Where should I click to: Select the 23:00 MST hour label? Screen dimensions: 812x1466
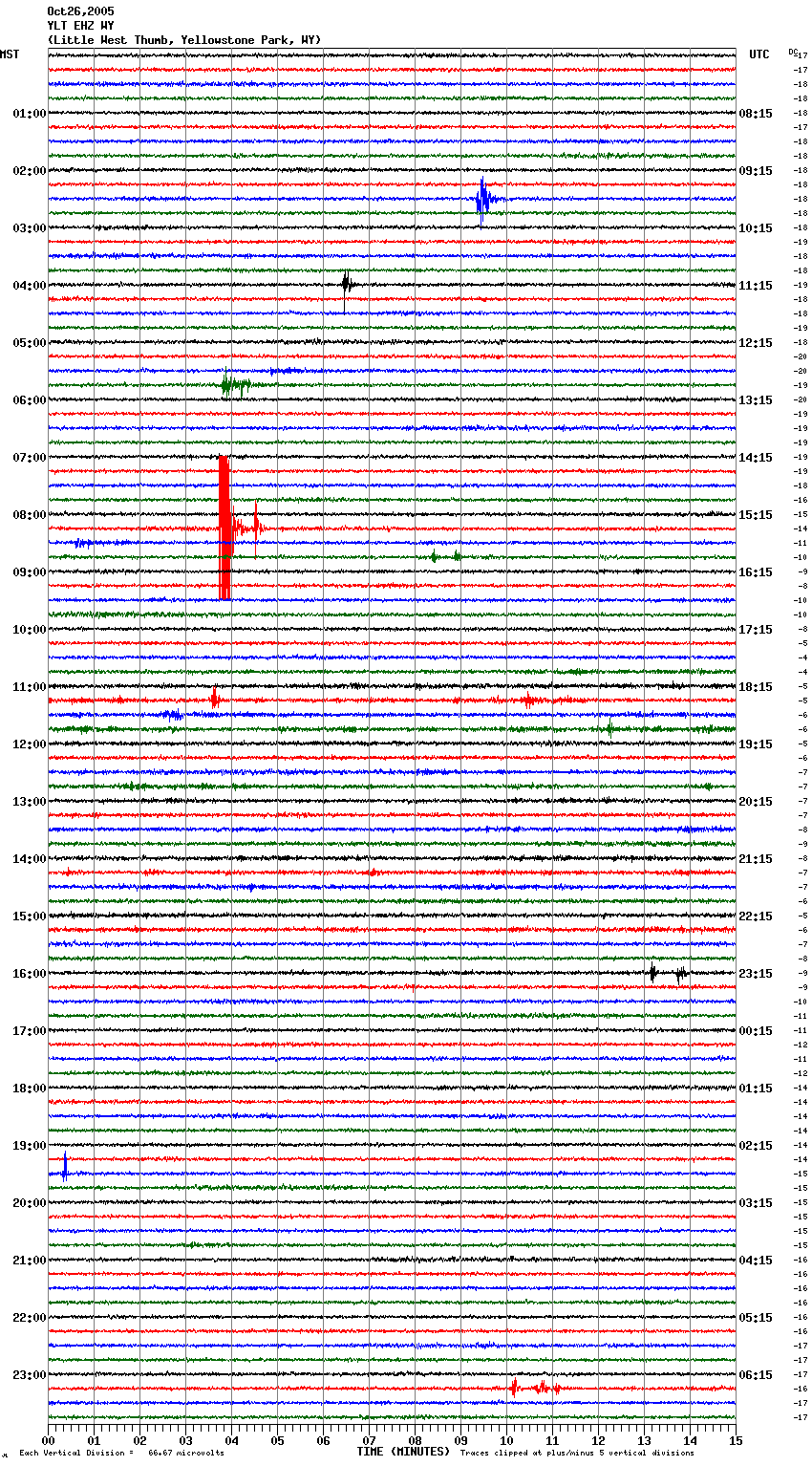pos(29,1375)
